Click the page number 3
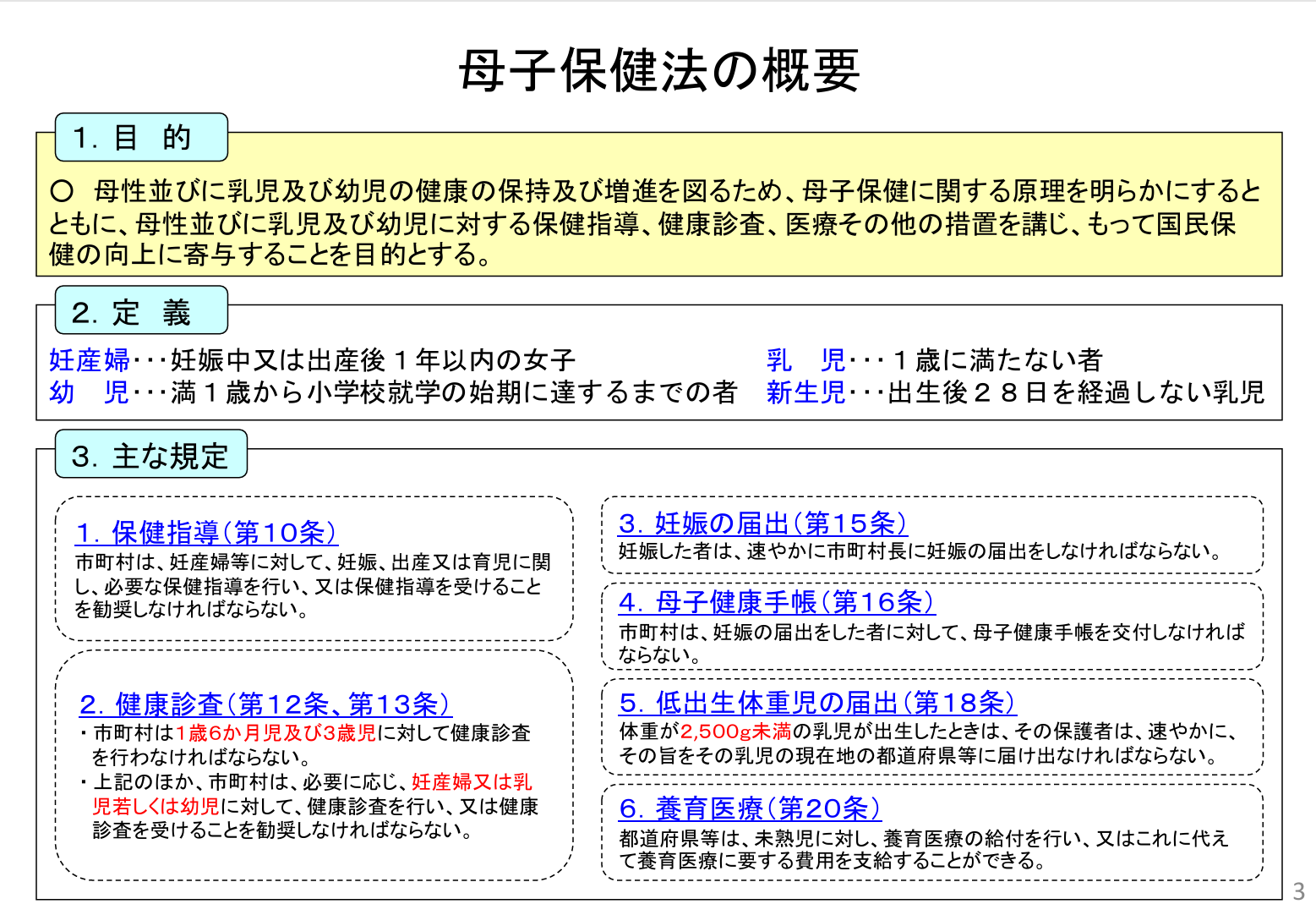The width and height of the screenshot is (1316, 915). (1299, 891)
